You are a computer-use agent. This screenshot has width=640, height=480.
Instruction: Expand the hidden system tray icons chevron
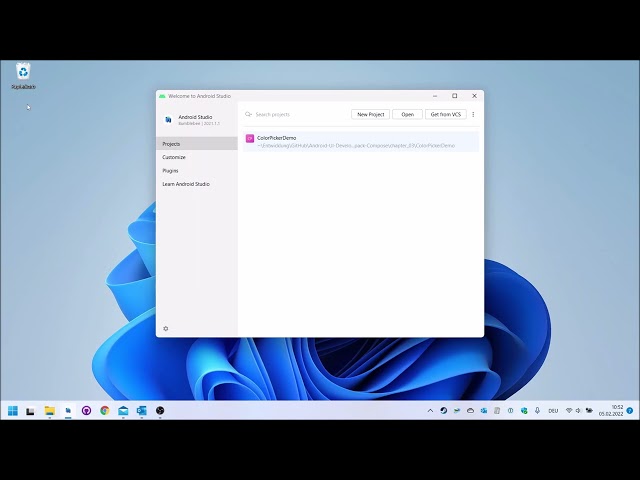point(430,411)
